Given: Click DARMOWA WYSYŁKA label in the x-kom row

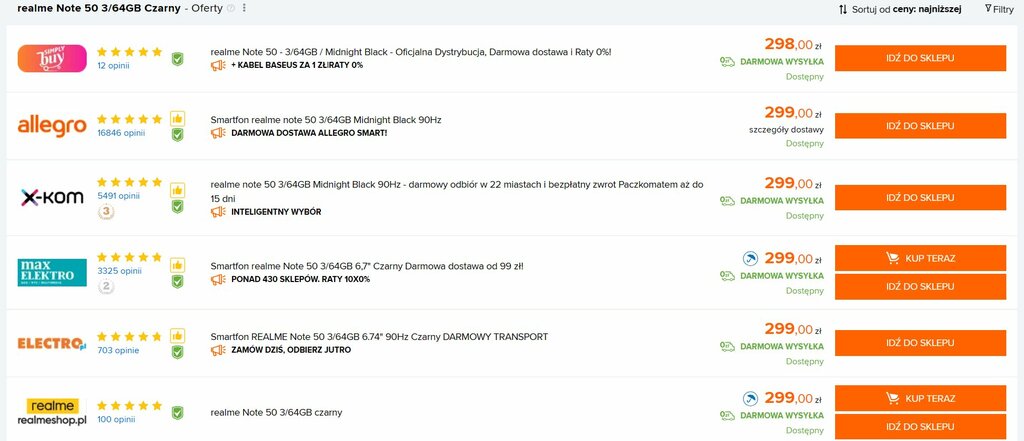Looking at the screenshot, I should (782, 201).
